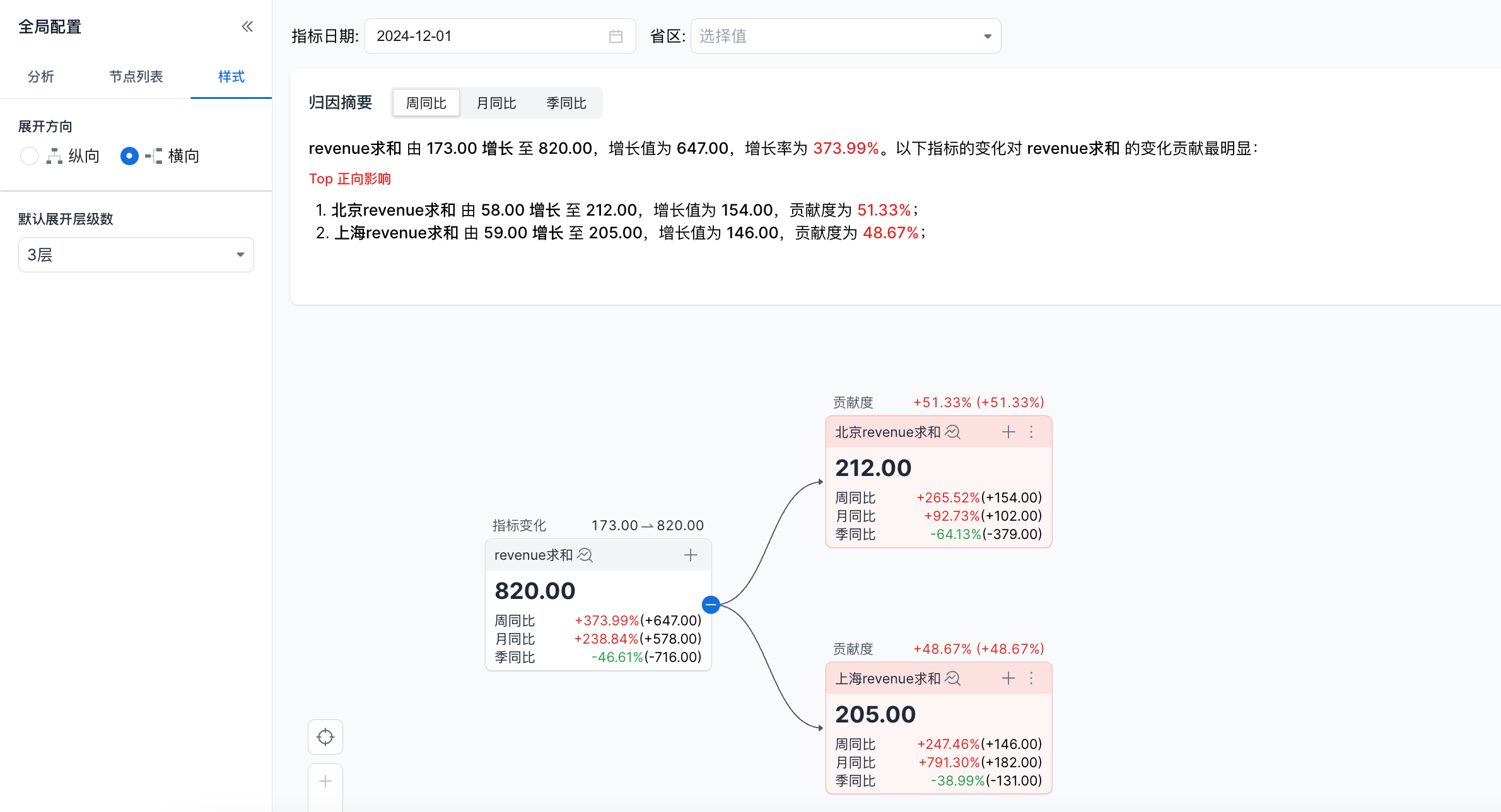
Task: Click plus icon on 北京revenue求和 node
Action: tap(1008, 432)
